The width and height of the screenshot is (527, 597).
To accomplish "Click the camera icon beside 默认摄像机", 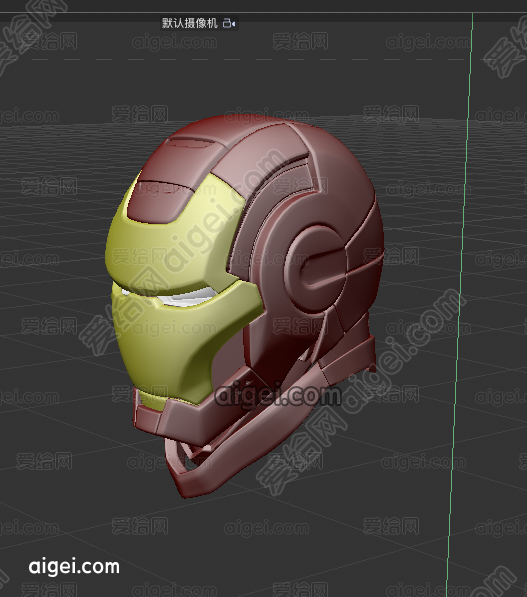I will pyautogui.click(x=229, y=24).
